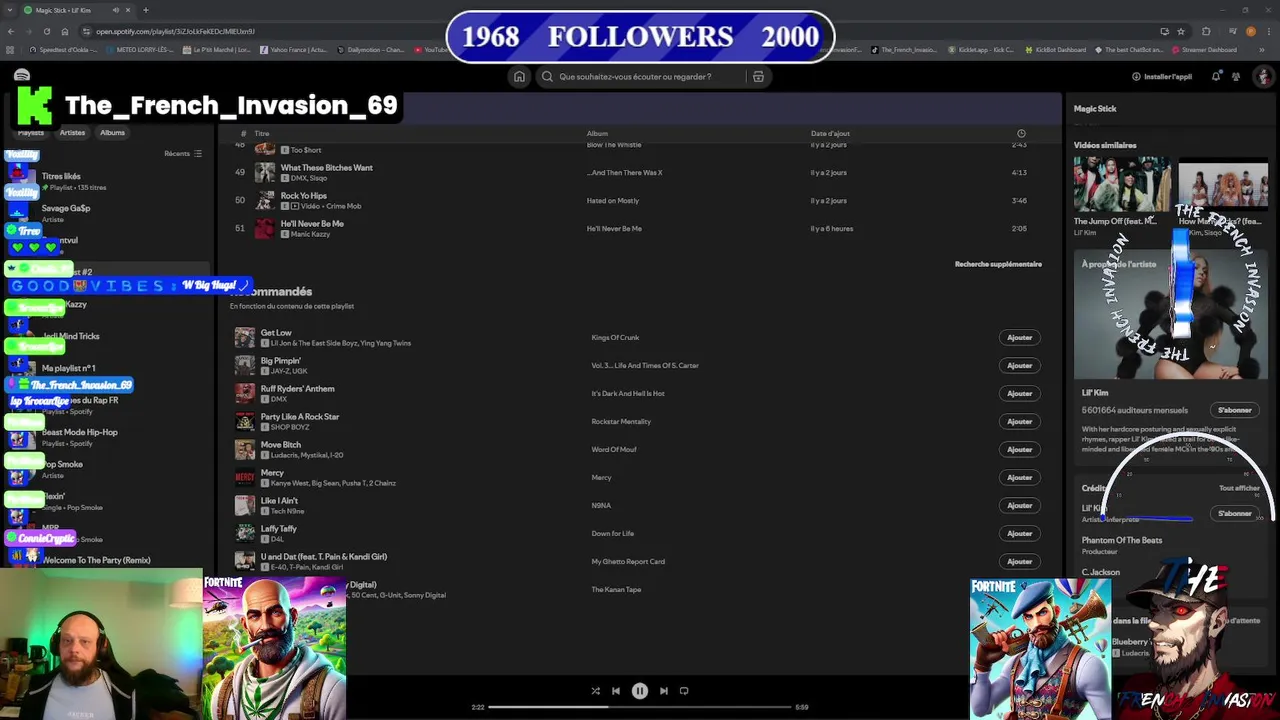Image resolution: width=1280 pixels, height=720 pixels.
Task: Open the Streamer Dashboard bookmark
Action: point(1207,49)
